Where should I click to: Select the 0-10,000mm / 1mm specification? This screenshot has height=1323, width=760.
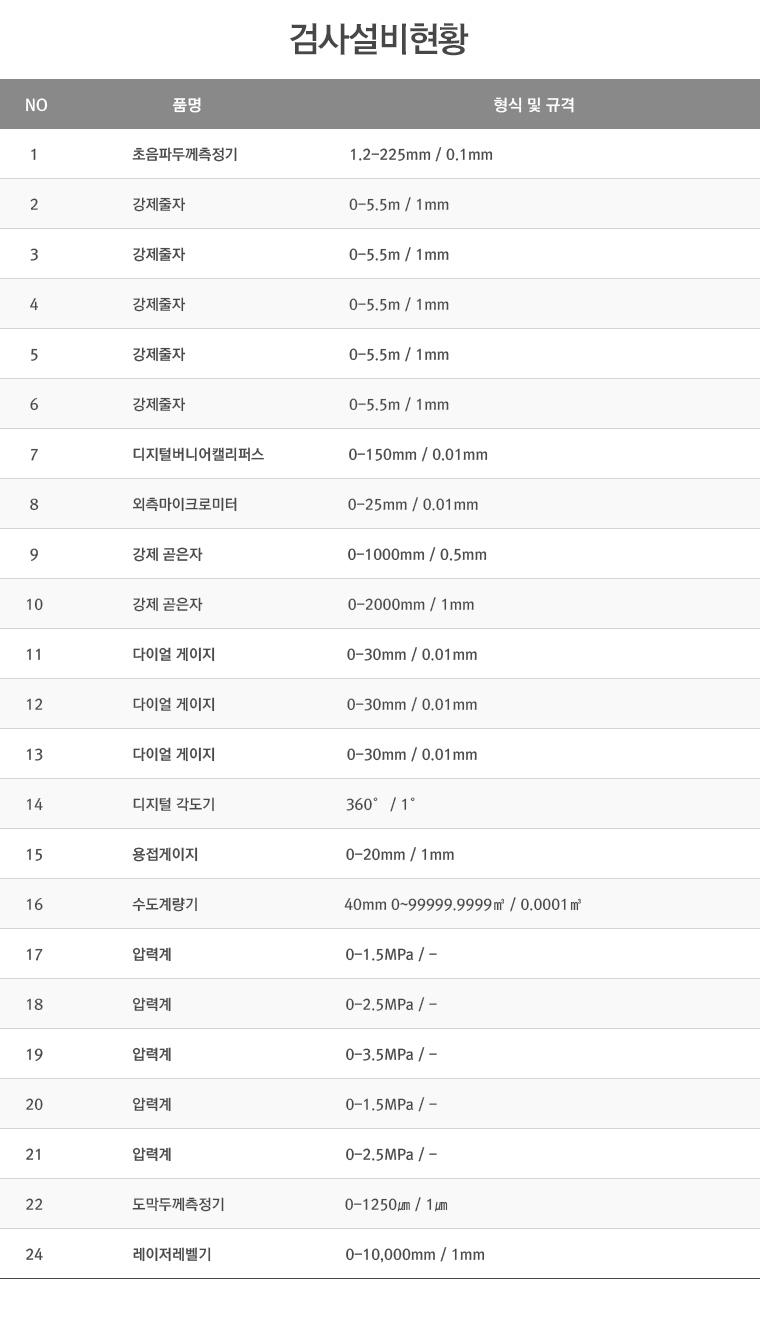point(415,1254)
